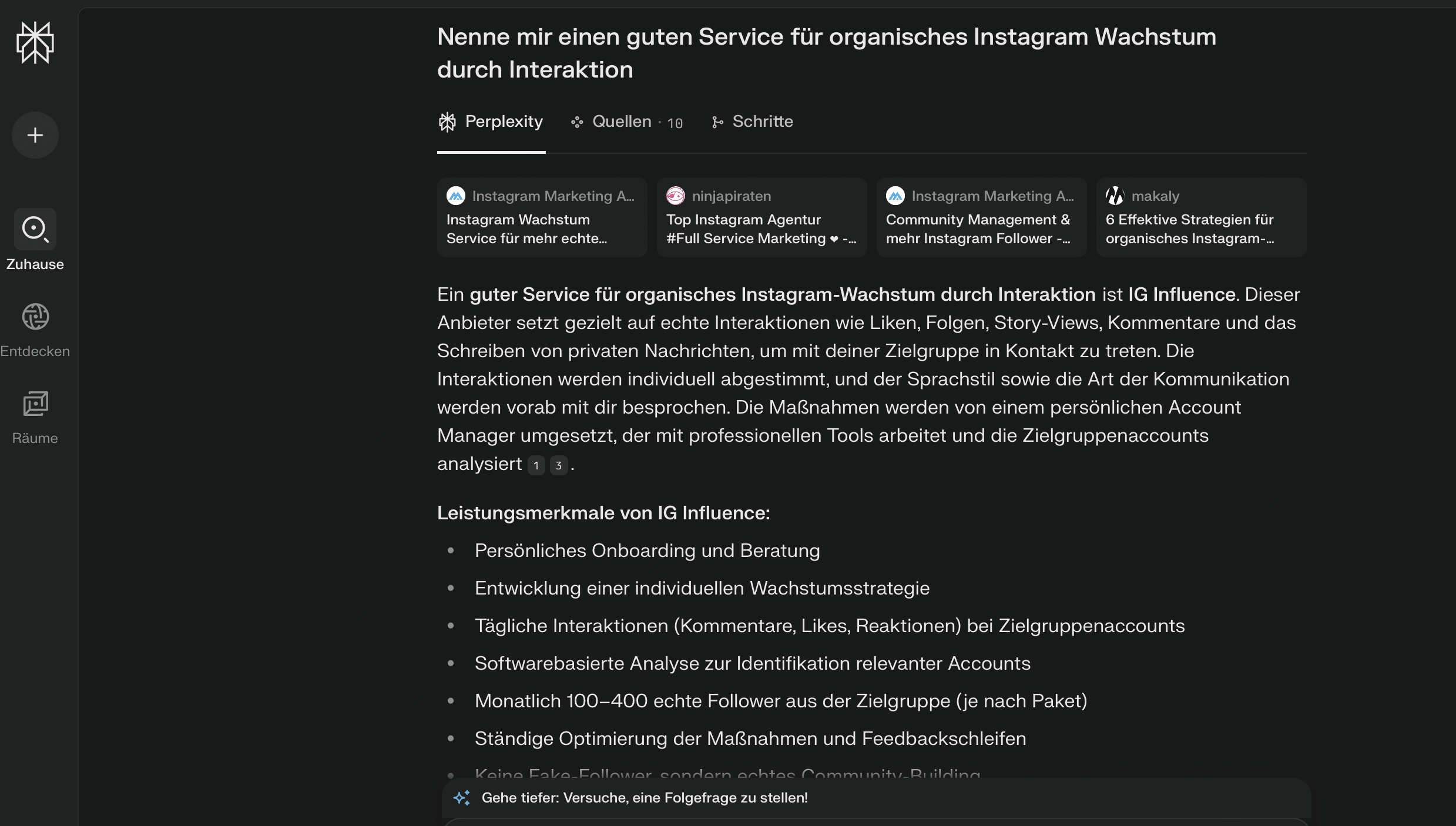Click the Gehe tiefer follow-up hint bar
1456x826 pixels.
tap(876, 797)
